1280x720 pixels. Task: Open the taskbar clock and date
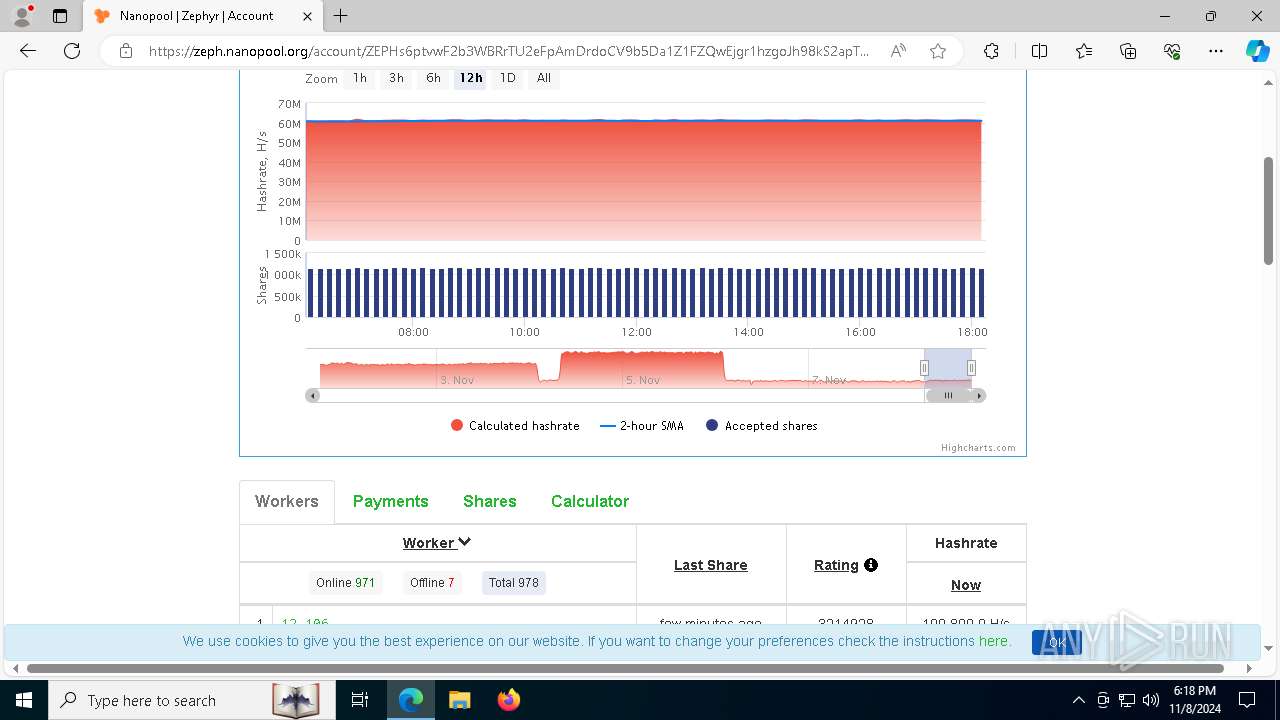[1194, 700]
